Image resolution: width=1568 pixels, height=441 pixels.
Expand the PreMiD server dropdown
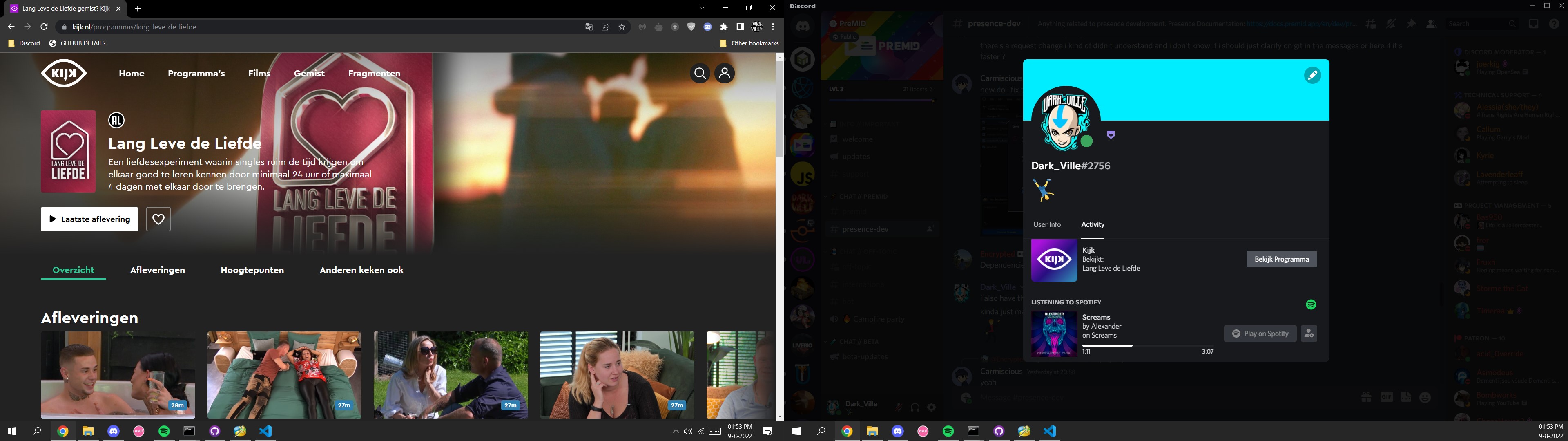931,24
